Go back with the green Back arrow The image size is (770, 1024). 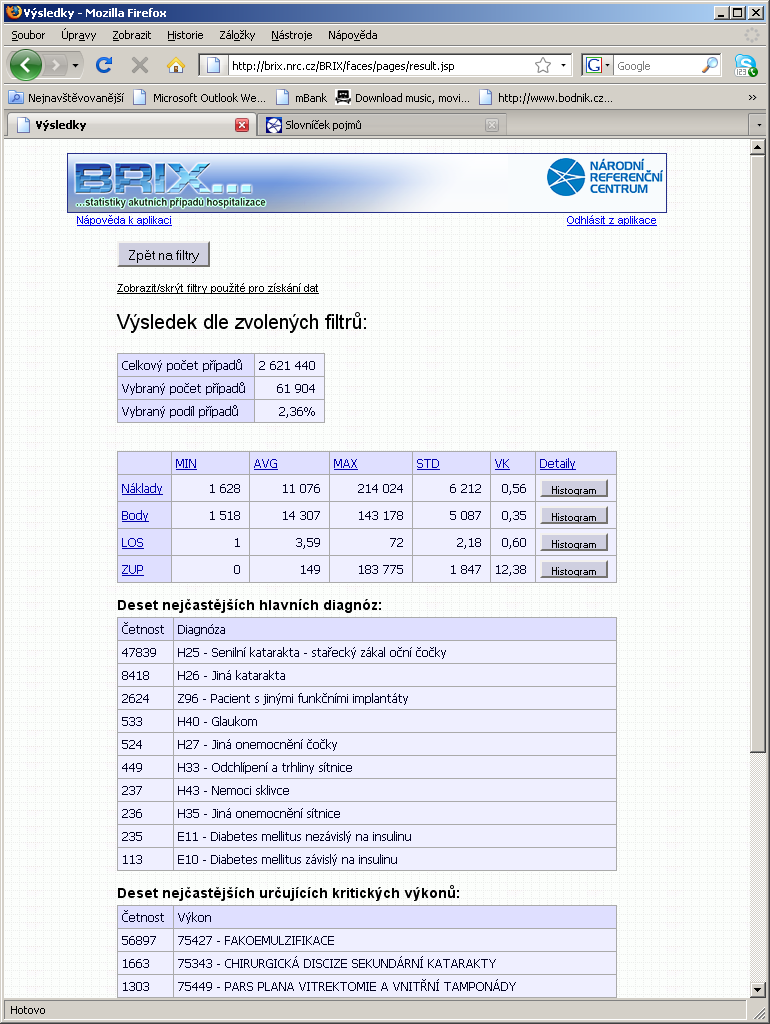26,65
